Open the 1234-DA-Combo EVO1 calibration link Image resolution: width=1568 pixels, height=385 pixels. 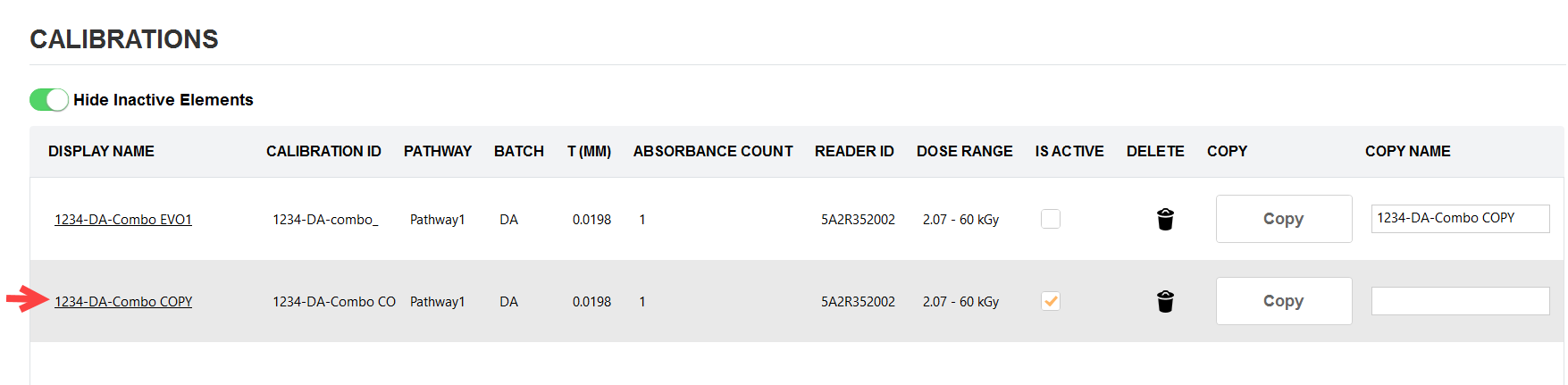click(123, 220)
